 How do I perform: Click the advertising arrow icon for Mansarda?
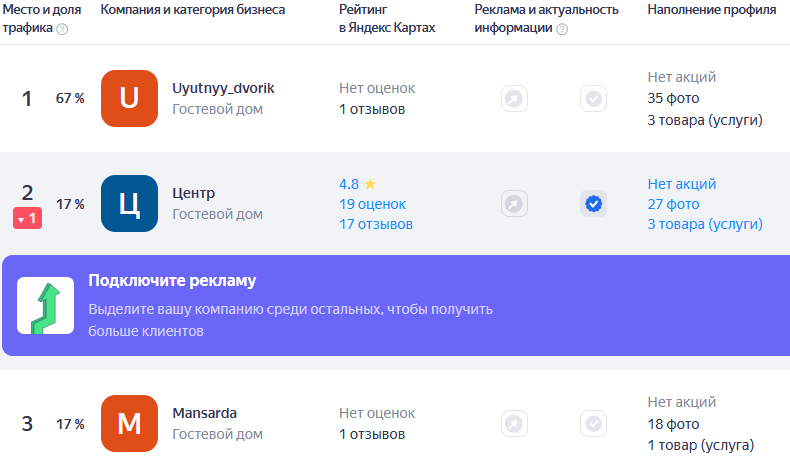[514, 423]
